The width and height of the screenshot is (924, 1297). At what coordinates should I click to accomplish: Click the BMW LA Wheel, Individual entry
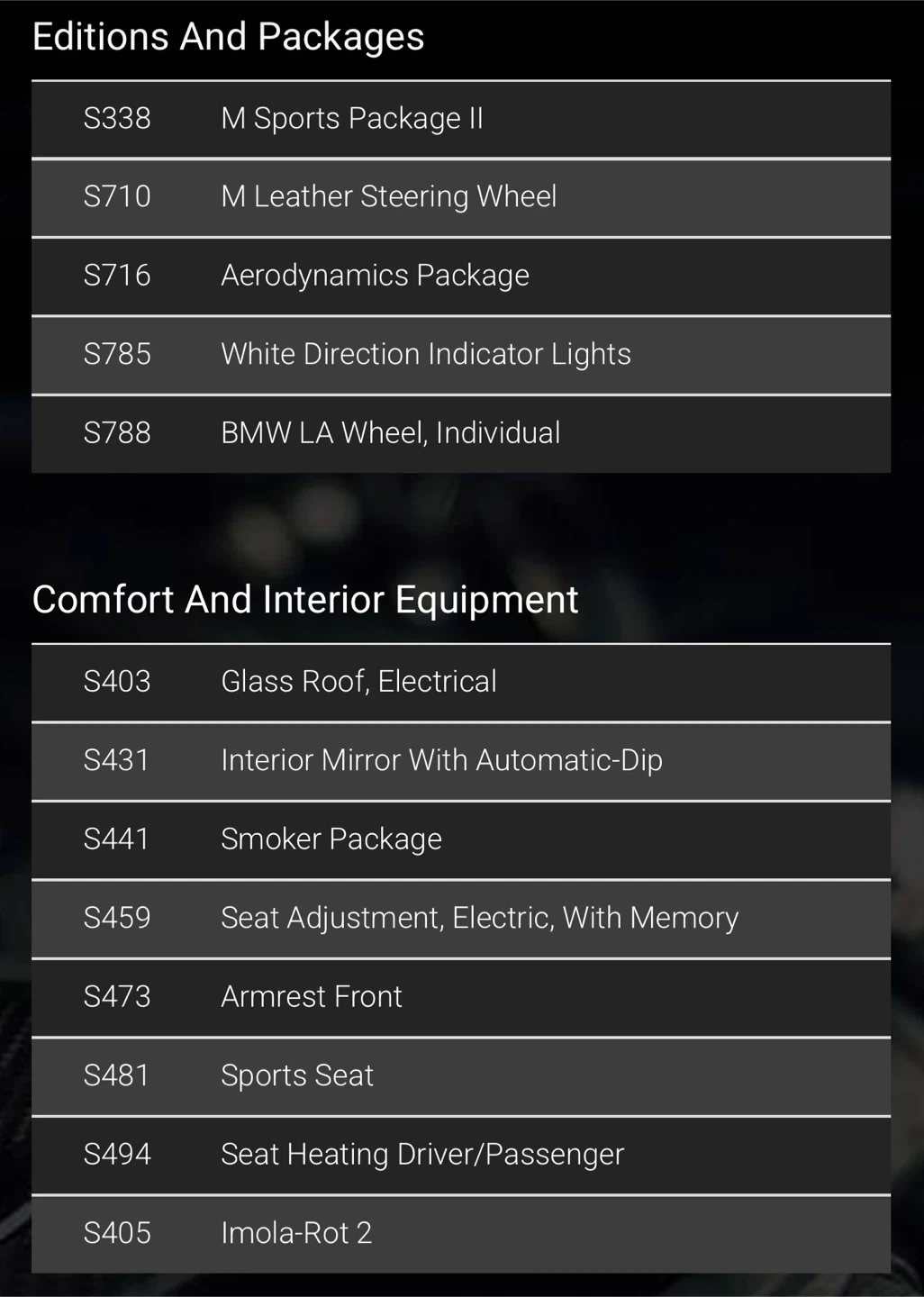[x=390, y=433]
